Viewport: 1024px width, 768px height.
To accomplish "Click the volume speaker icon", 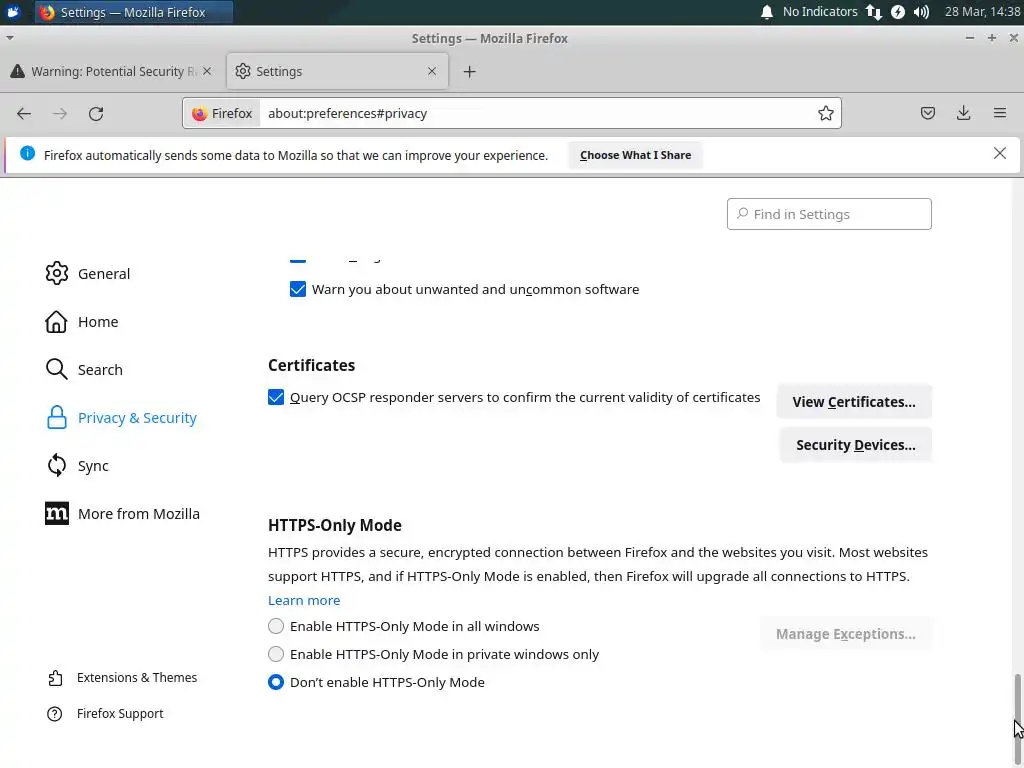I will 921,12.
